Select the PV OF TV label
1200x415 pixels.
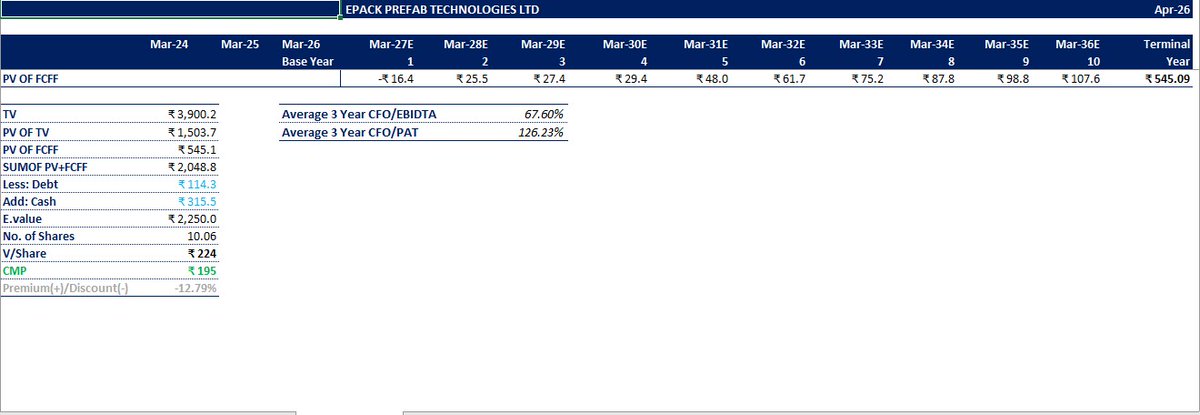26,132
